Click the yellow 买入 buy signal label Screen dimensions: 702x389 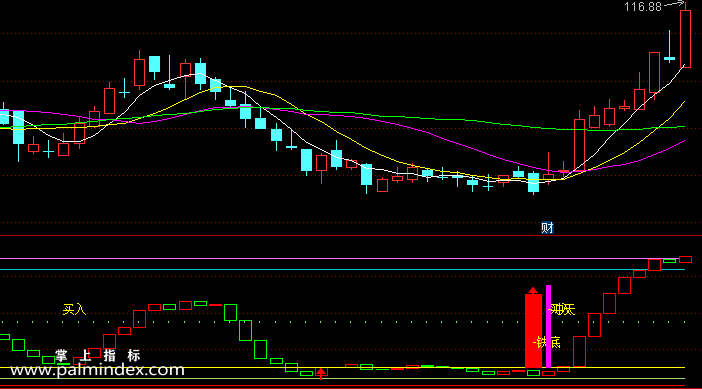coord(74,309)
